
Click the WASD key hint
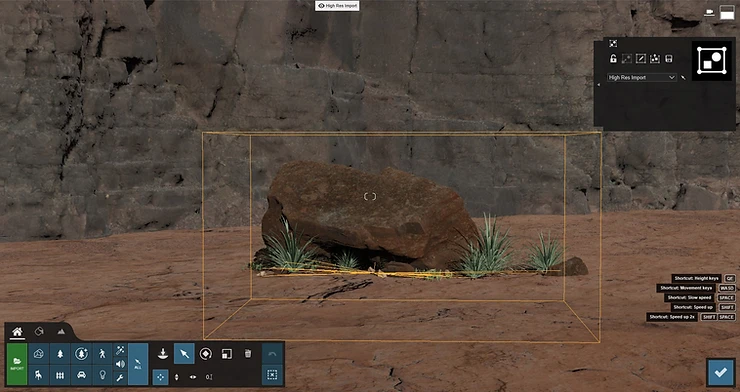point(727,288)
